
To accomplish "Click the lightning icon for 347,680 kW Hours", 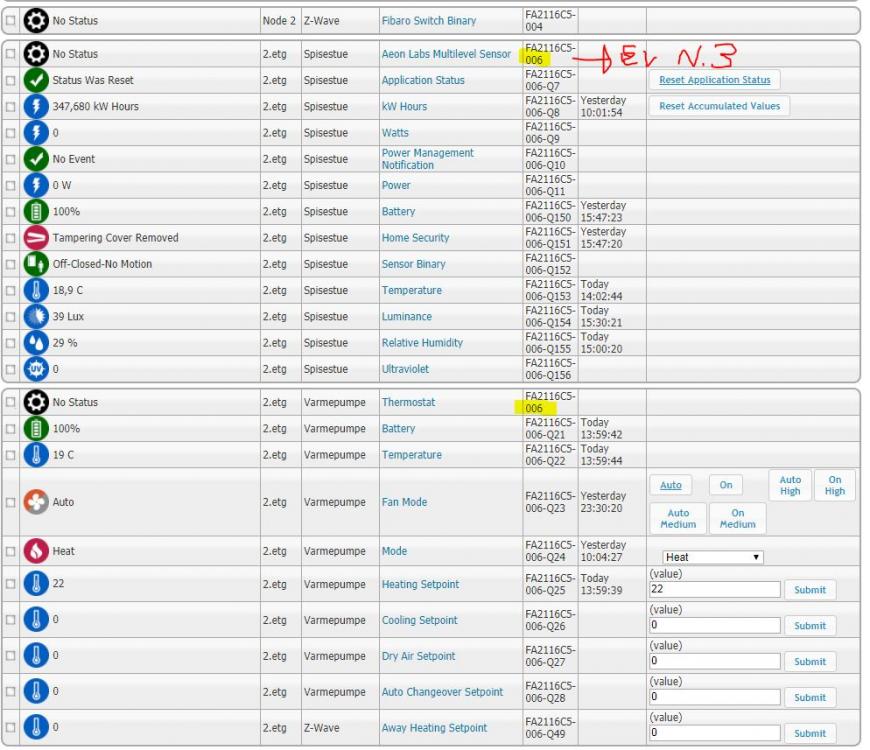I will click(x=36, y=106).
